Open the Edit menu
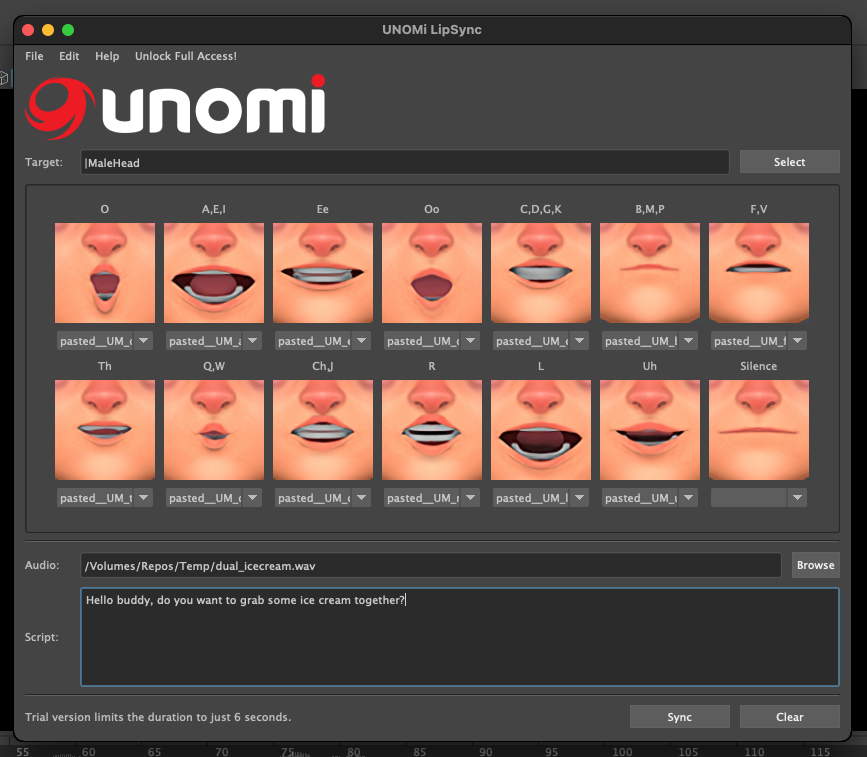The image size is (867, 757). coord(69,56)
